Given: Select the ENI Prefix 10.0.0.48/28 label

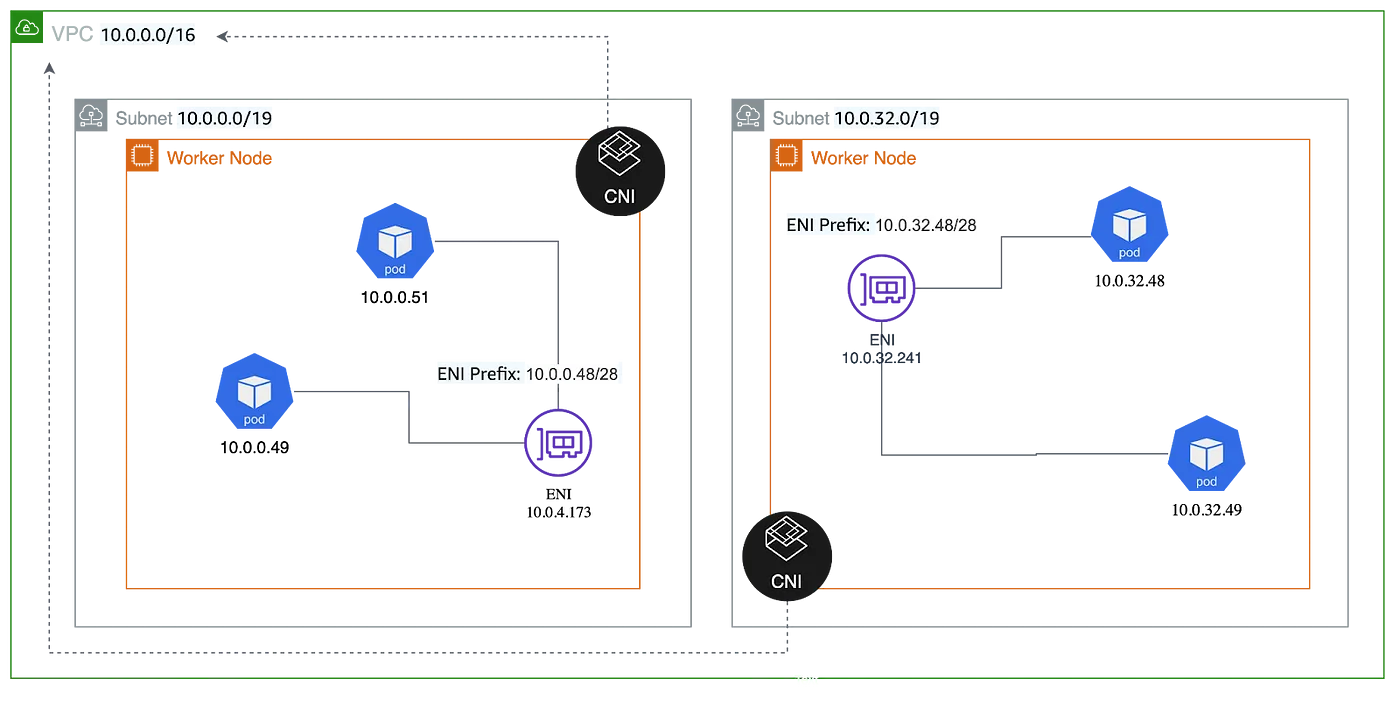Looking at the screenshot, I should pos(533,374).
